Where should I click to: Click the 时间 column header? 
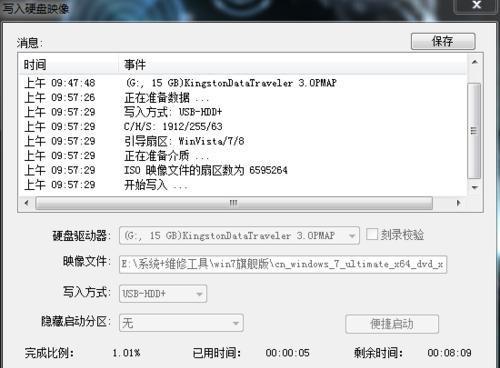(x=69, y=64)
